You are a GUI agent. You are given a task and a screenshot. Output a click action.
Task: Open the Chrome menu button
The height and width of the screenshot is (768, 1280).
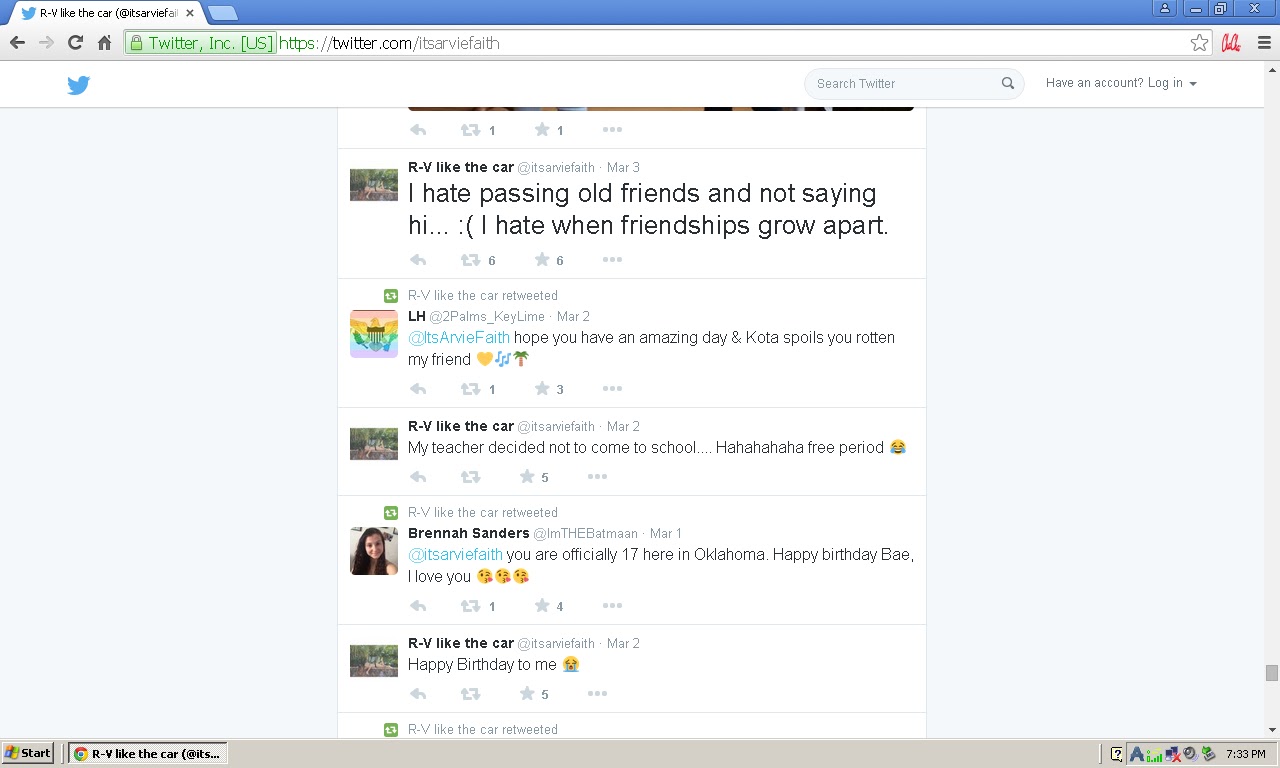point(1264,43)
